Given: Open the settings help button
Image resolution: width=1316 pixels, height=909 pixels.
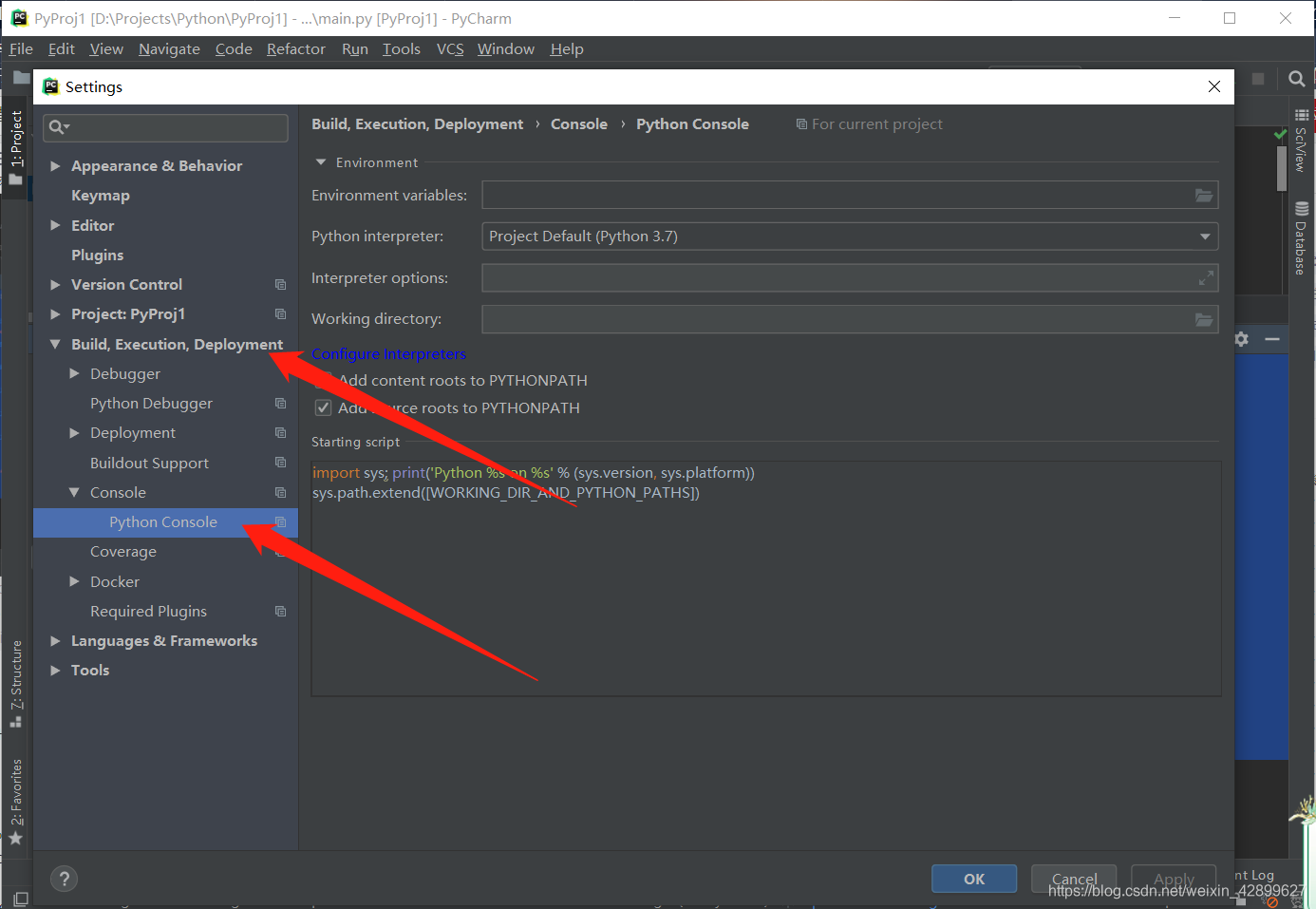Looking at the screenshot, I should click(64, 879).
